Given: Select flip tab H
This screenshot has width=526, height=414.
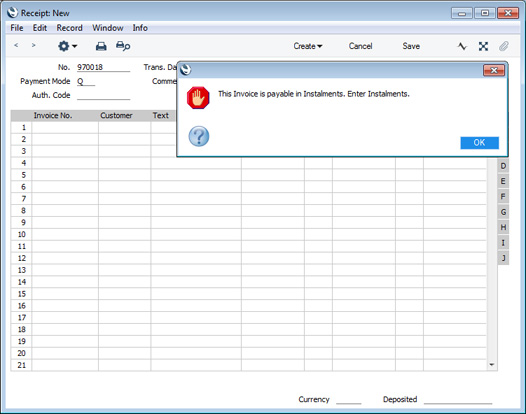Looking at the screenshot, I should click(x=503, y=227).
